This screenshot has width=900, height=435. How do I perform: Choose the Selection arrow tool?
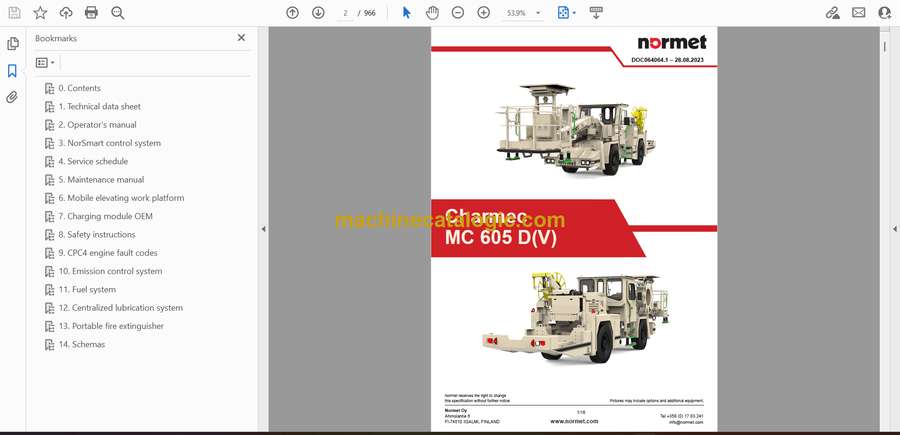tap(406, 13)
